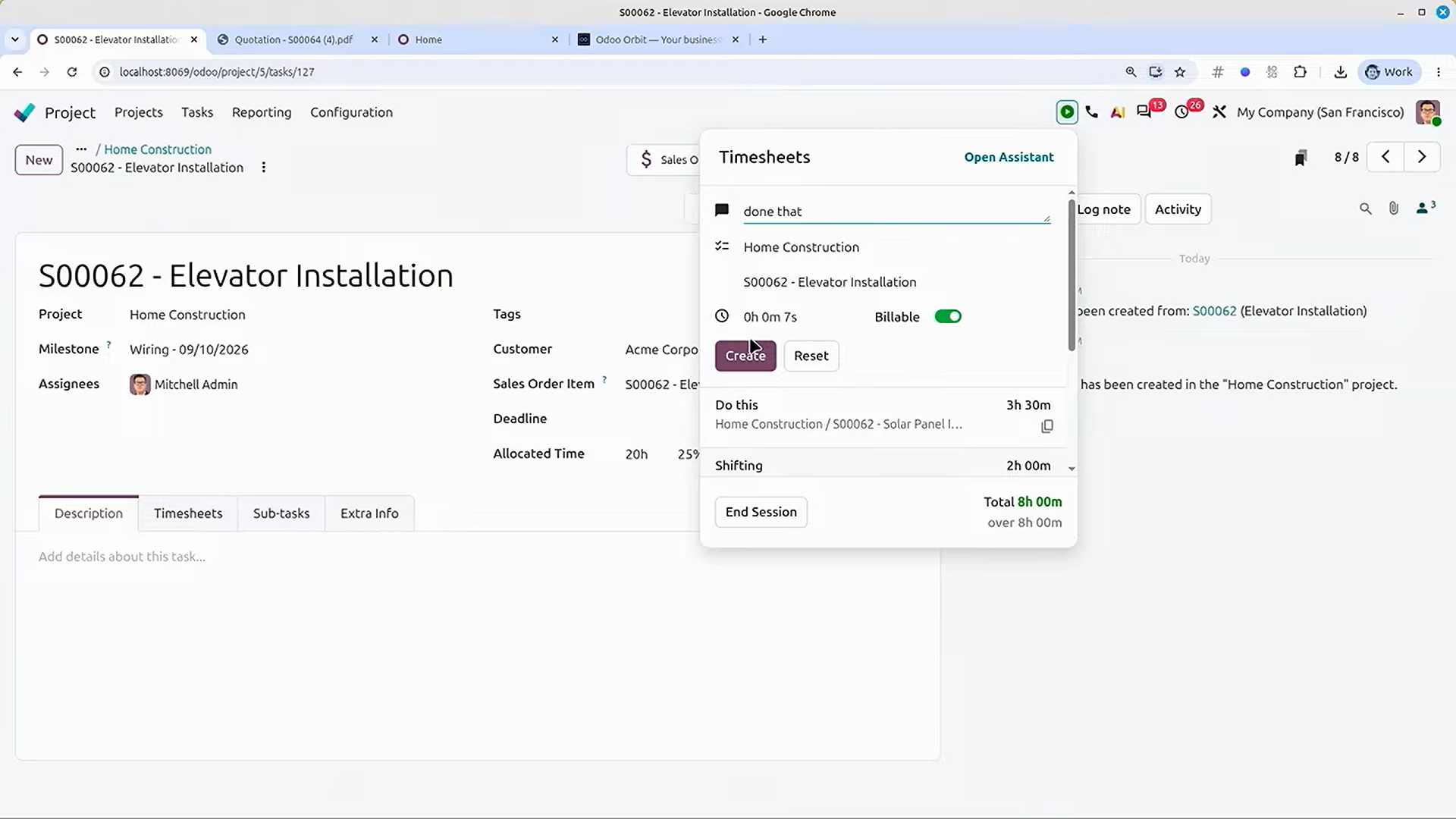Expand the breadcrumb ellipsis
The image size is (1456, 819).
(x=81, y=149)
